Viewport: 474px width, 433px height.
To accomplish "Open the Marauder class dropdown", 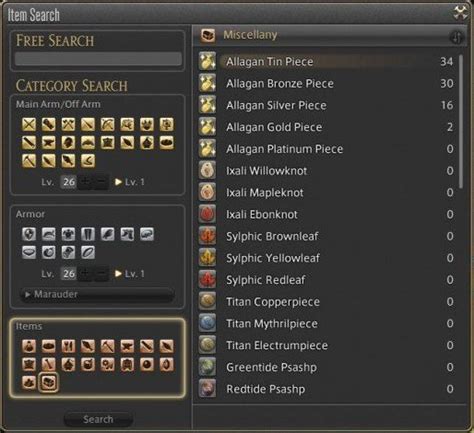I will (97, 294).
